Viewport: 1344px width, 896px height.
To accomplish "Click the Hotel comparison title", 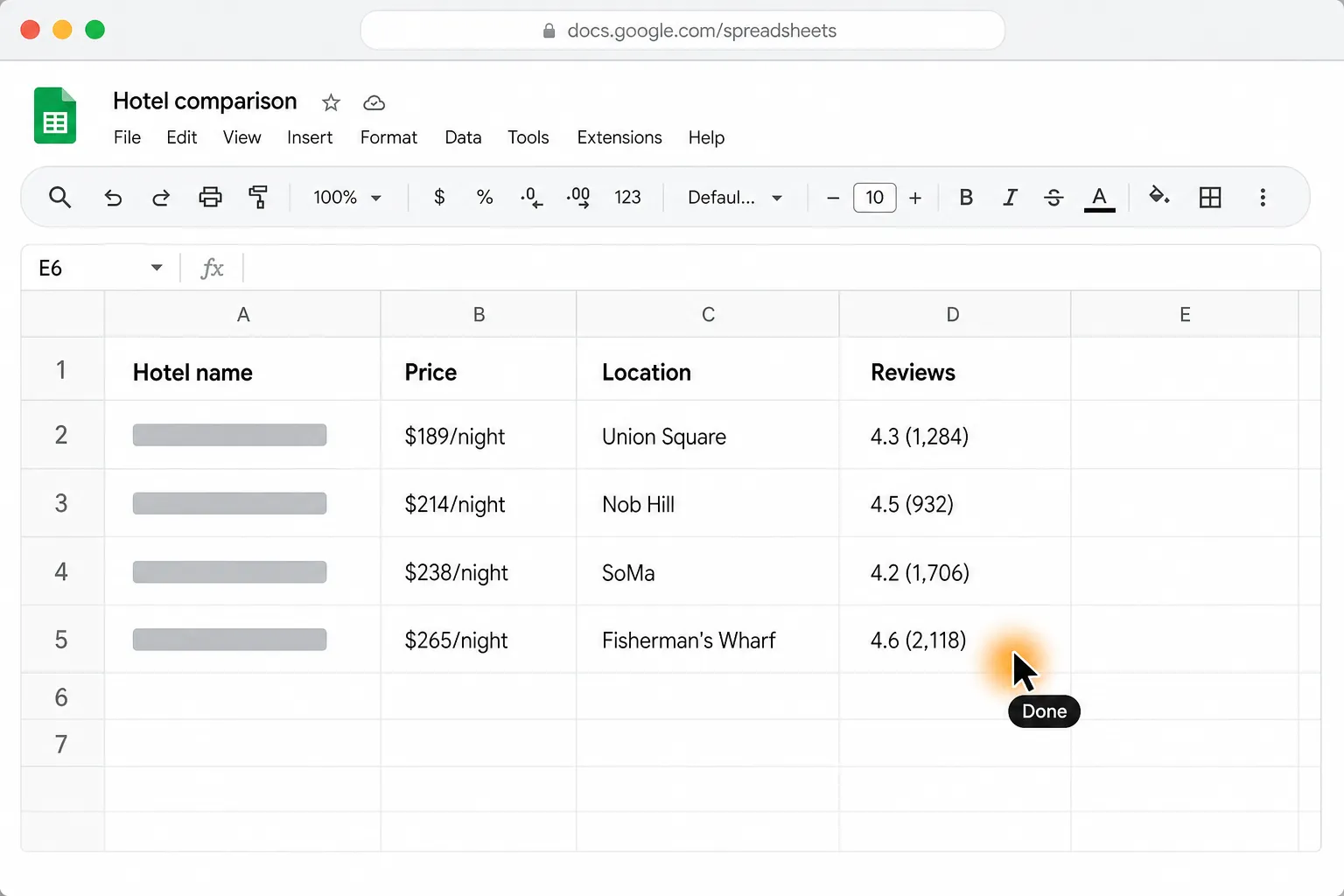I will [x=205, y=101].
